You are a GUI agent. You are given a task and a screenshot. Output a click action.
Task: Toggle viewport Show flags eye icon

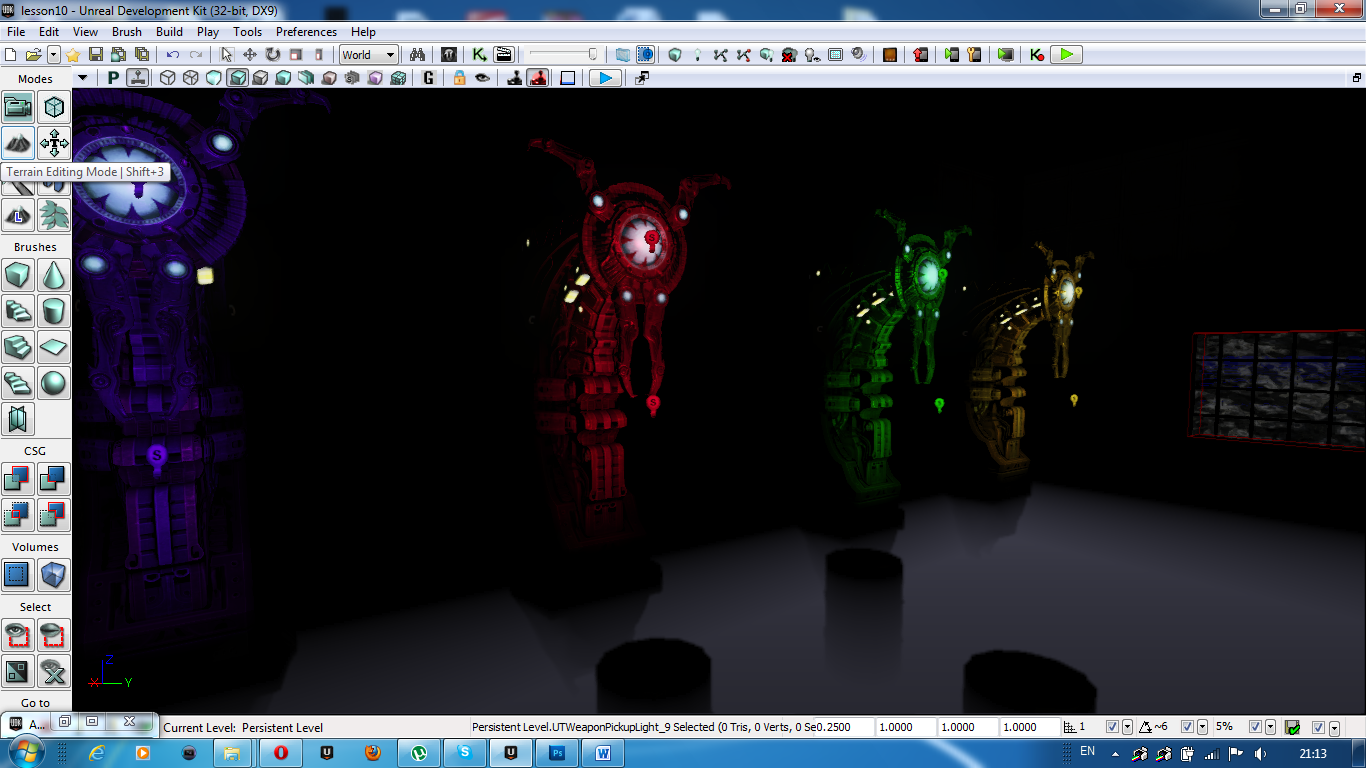pos(483,78)
